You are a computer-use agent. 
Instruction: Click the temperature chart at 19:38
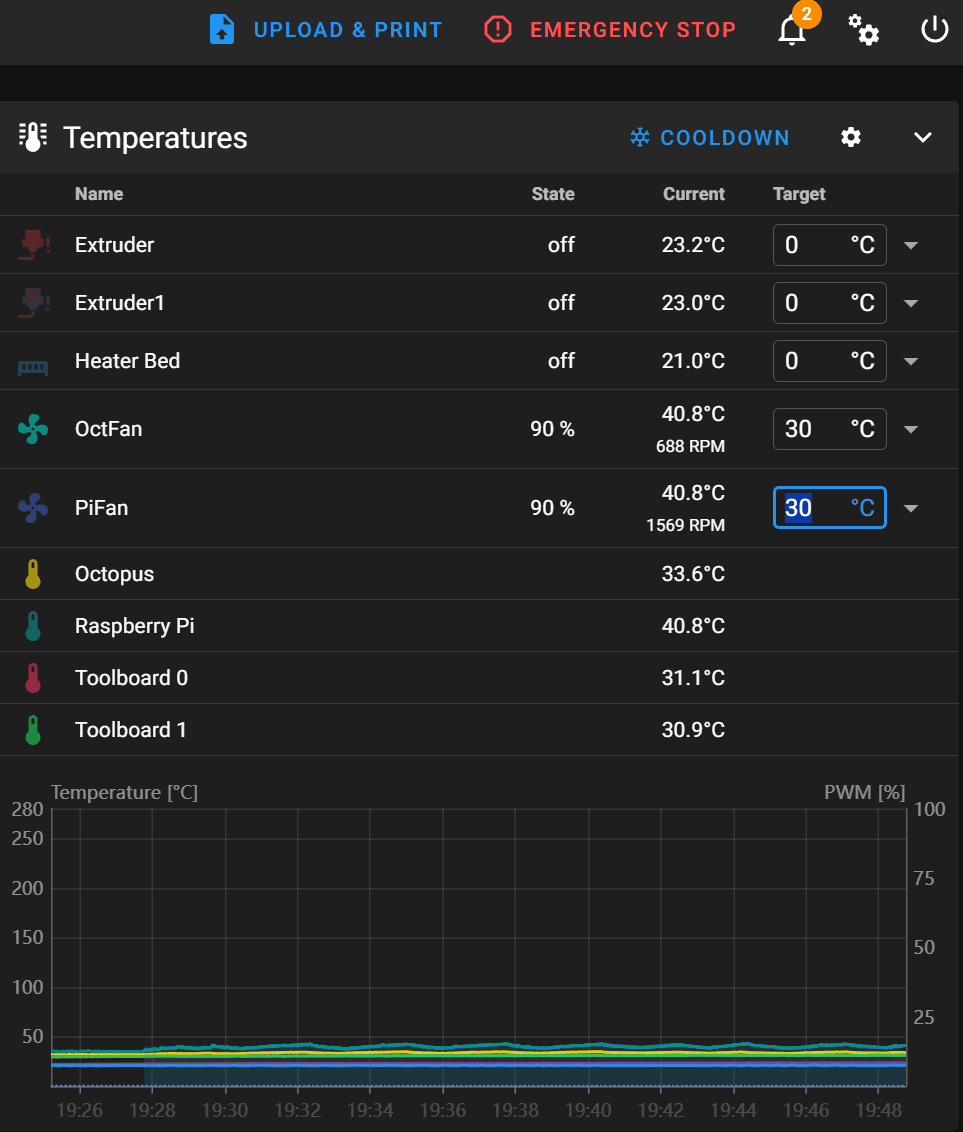(515, 947)
